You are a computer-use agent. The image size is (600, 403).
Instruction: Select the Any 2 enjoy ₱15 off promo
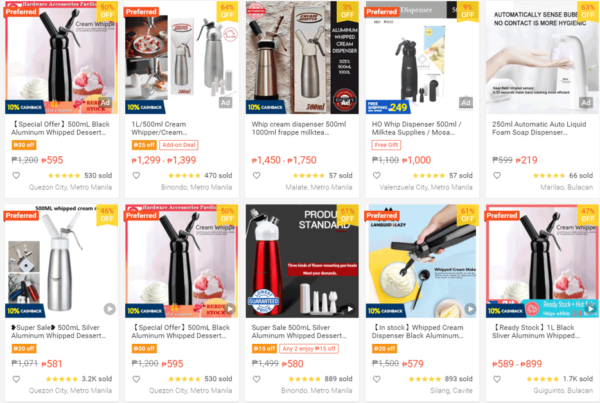pos(309,349)
